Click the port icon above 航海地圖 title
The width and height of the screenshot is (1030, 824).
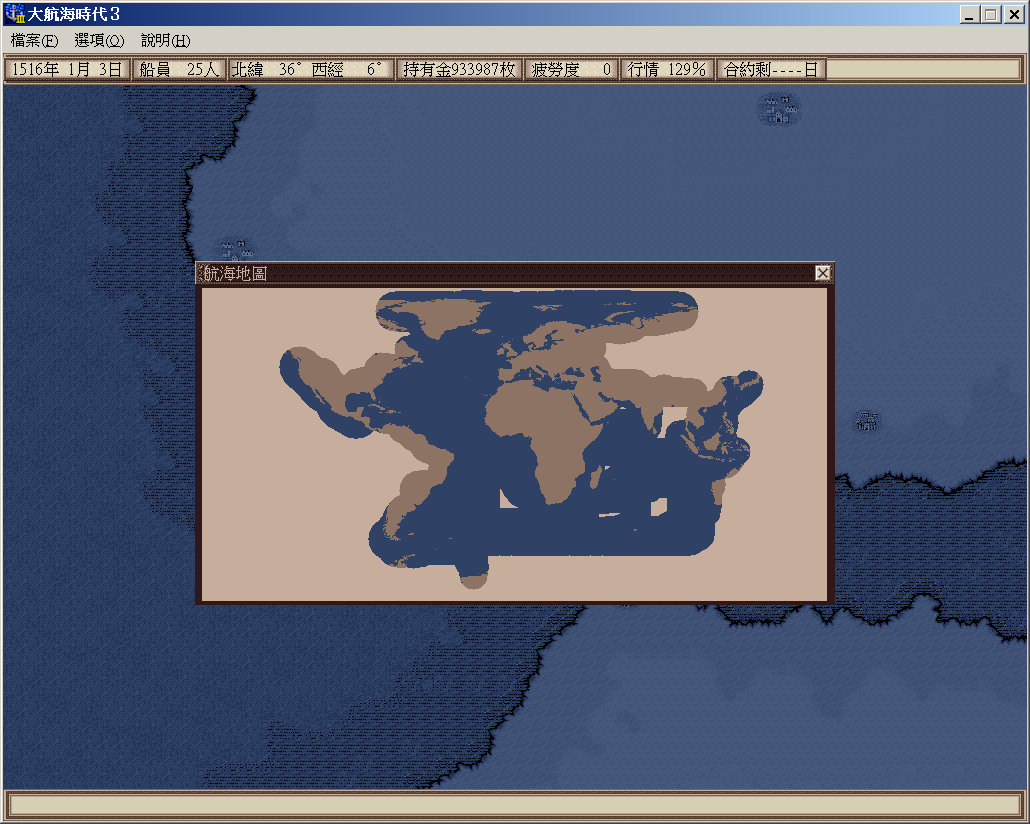(x=237, y=249)
